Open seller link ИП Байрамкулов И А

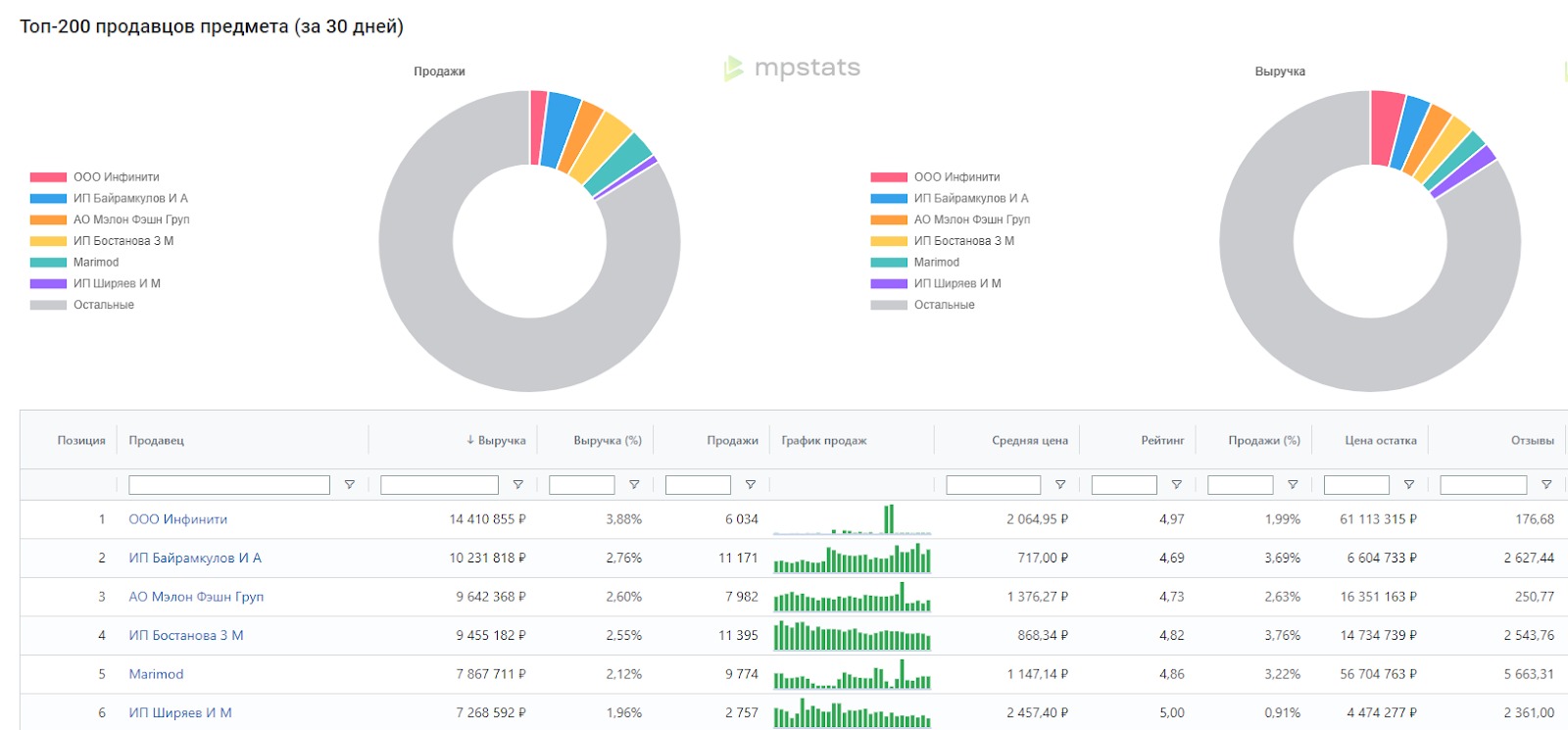tap(195, 559)
